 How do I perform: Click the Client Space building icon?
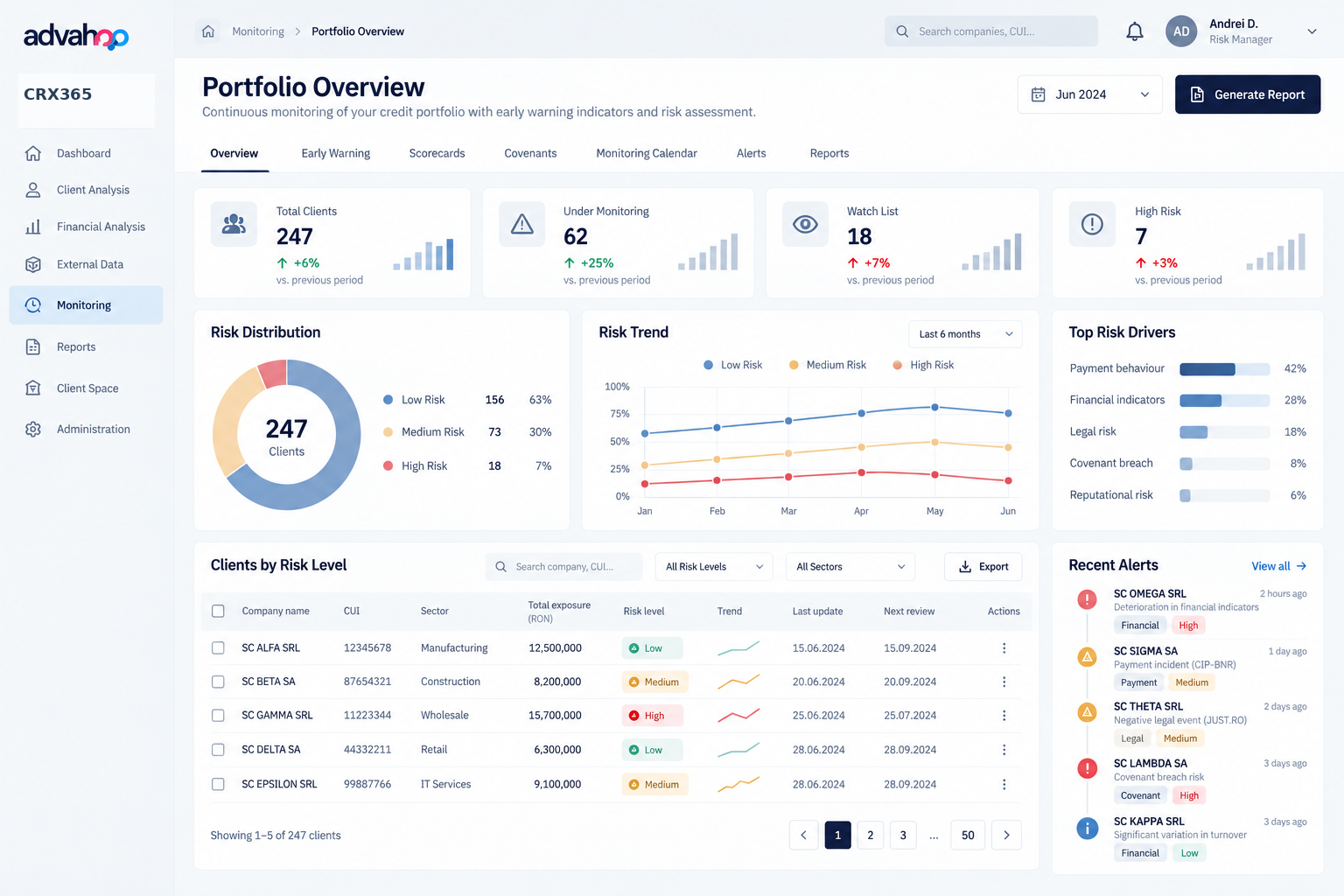click(33, 388)
